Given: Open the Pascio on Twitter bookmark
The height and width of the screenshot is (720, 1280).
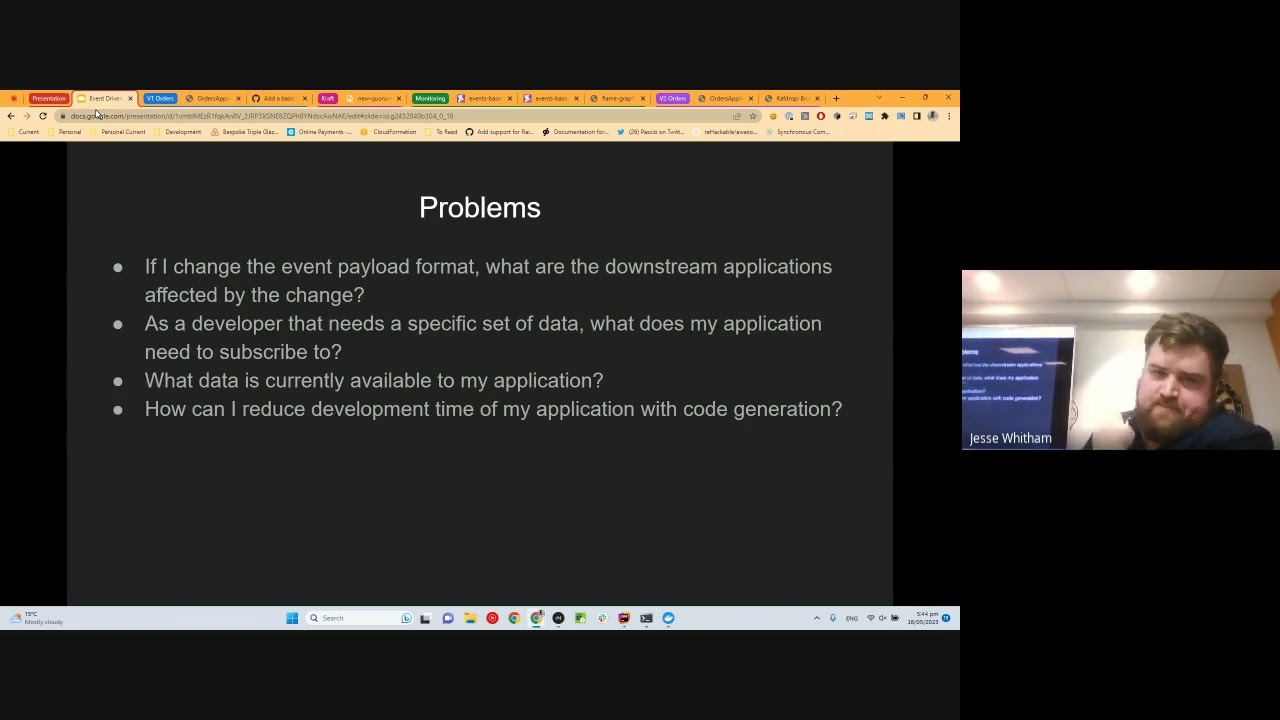Looking at the screenshot, I should tap(650, 132).
